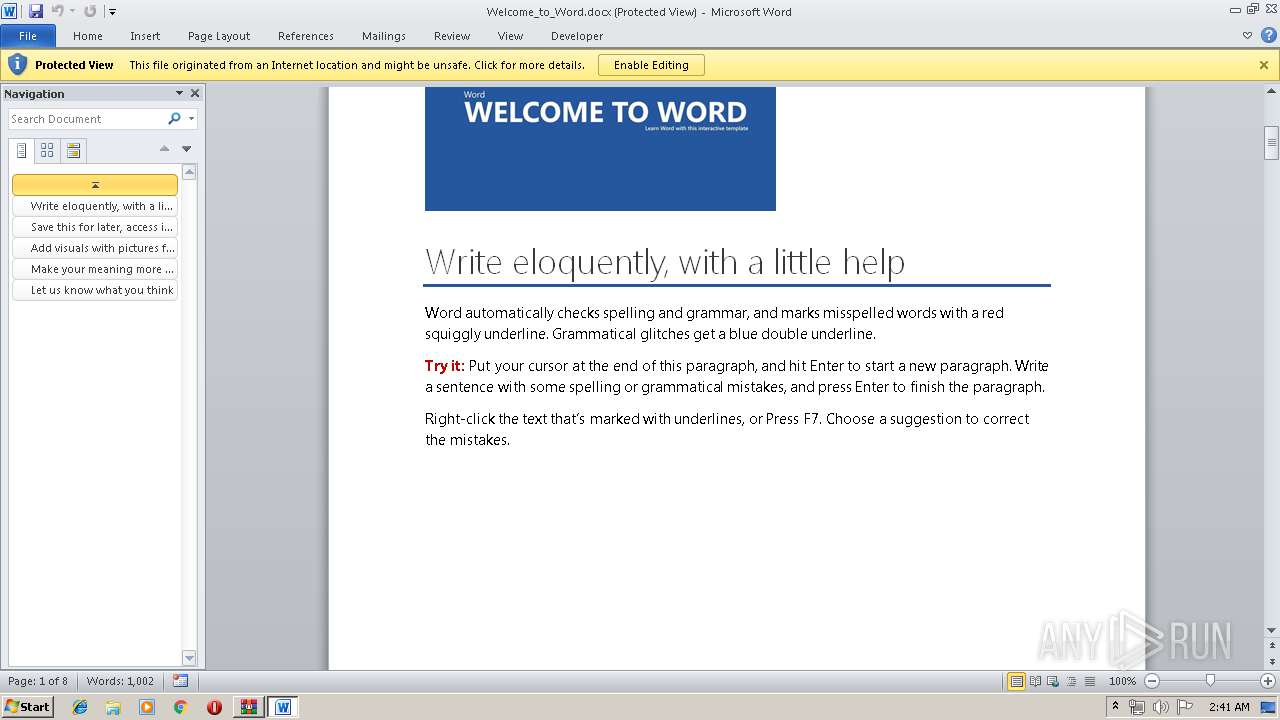
Task: Open Microsoft Word Help question mark
Action: [x=1268, y=35]
